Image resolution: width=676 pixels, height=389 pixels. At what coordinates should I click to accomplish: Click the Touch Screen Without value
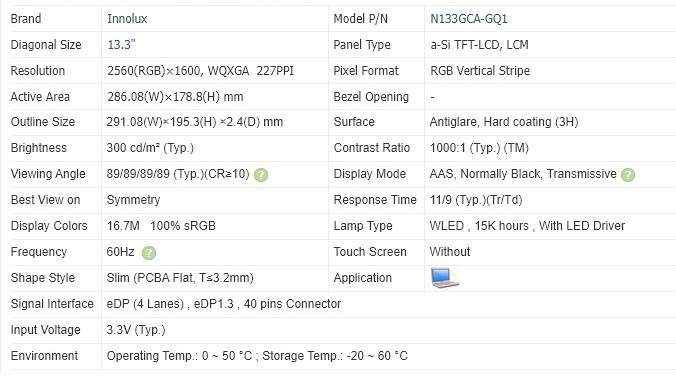450,252
